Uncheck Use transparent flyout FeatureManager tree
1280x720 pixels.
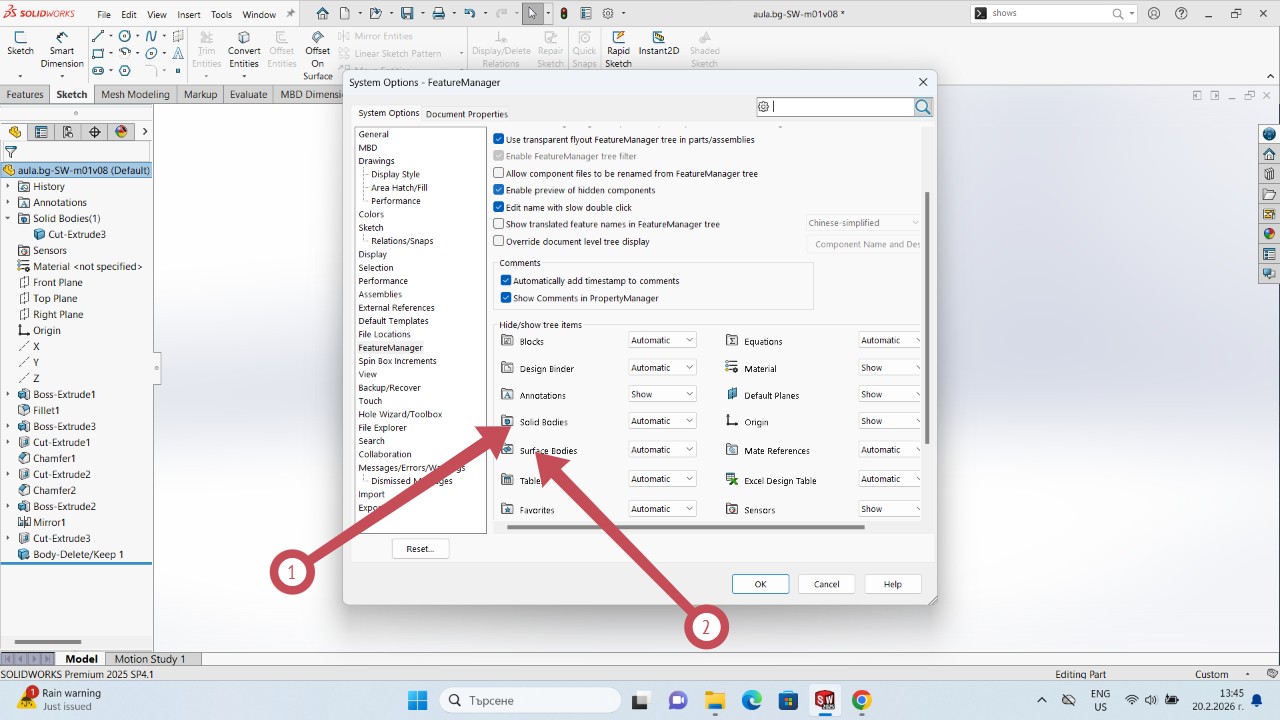pos(499,139)
